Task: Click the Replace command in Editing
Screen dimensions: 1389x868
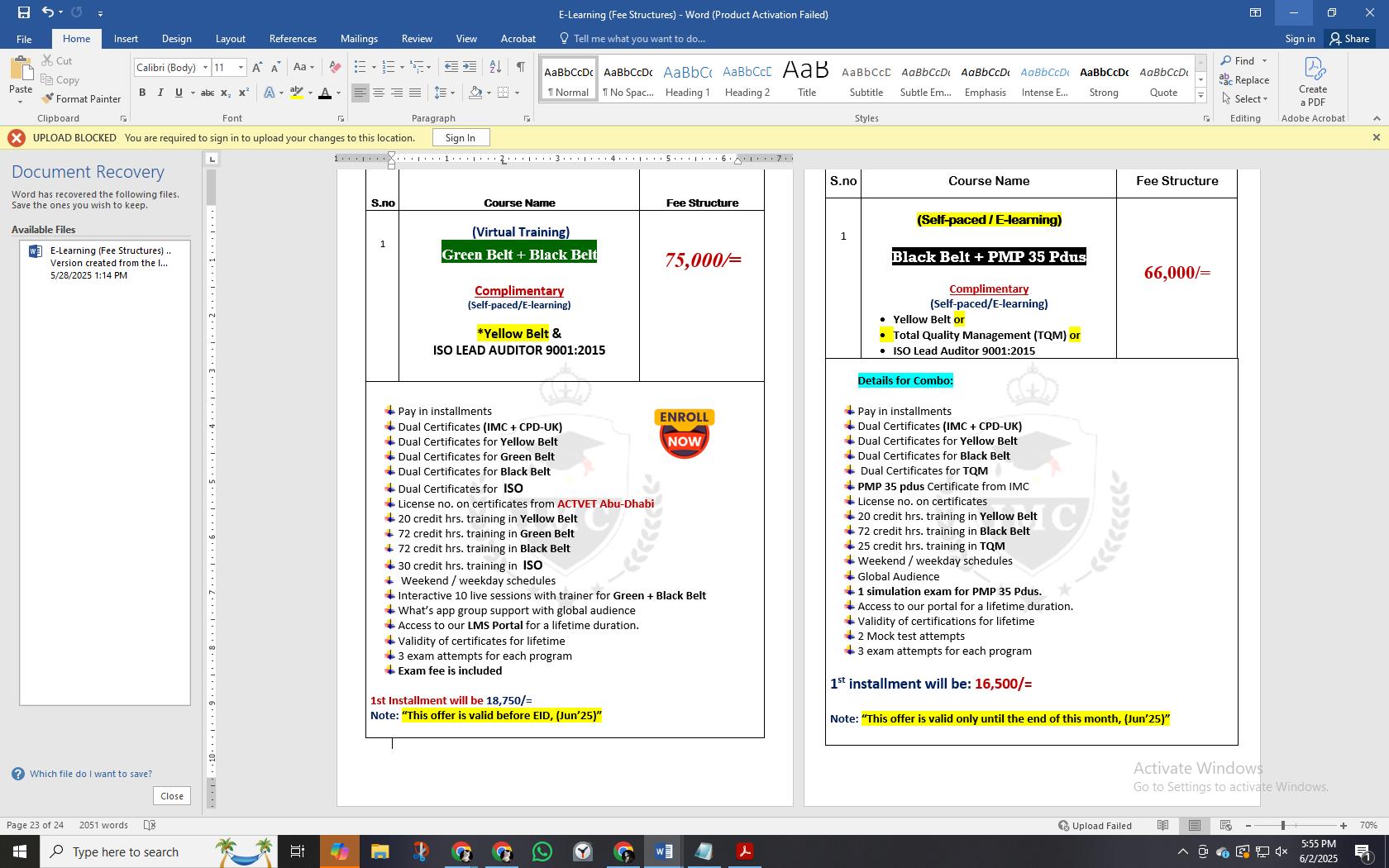Action: 1244,79
